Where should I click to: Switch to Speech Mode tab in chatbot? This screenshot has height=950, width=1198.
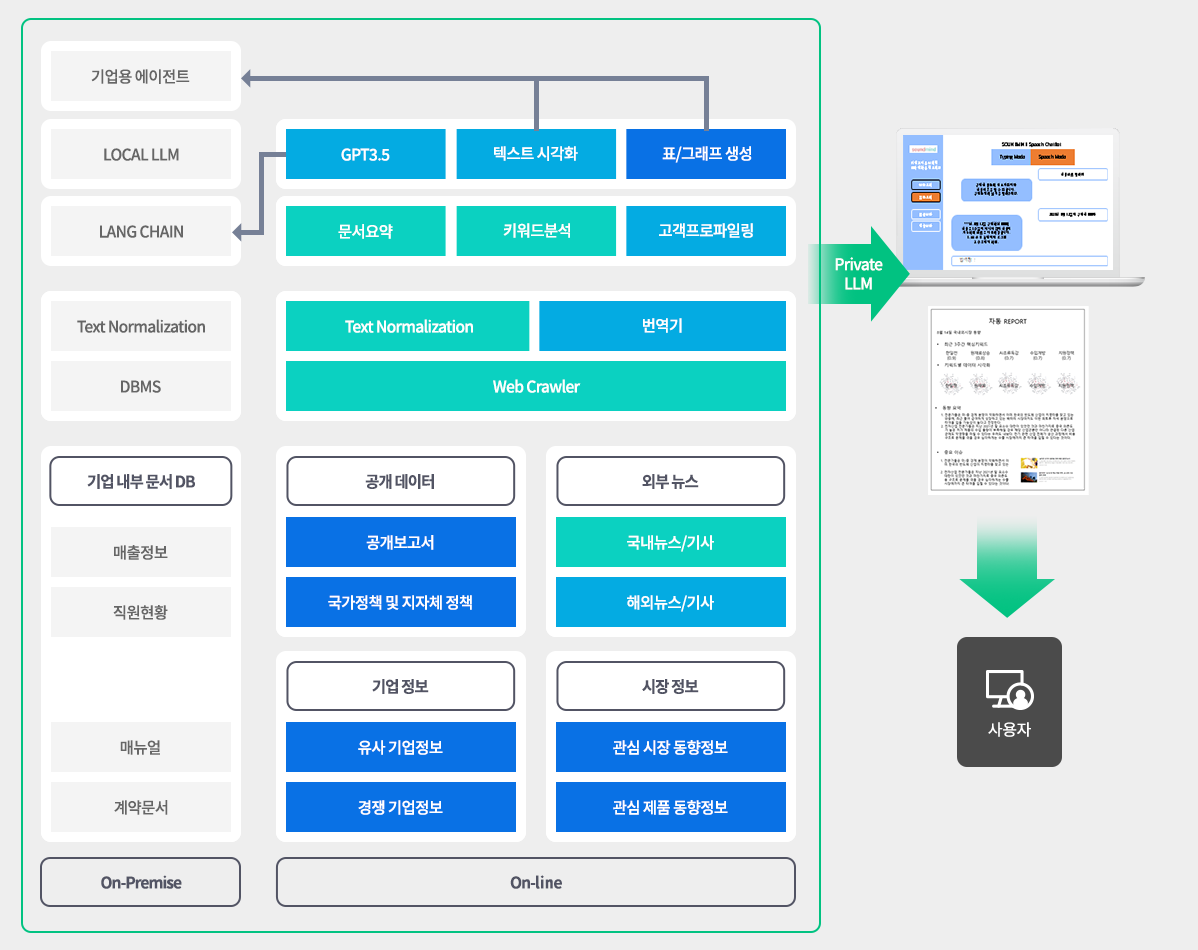click(1052, 157)
